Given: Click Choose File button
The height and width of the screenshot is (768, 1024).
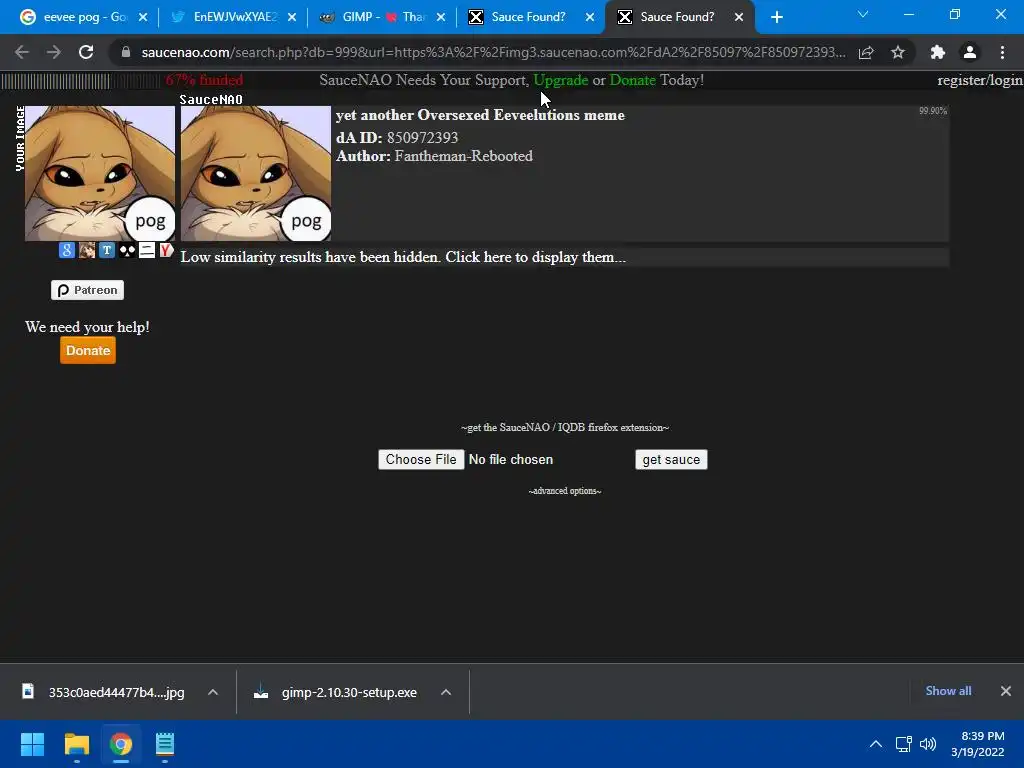Looking at the screenshot, I should (421, 460).
